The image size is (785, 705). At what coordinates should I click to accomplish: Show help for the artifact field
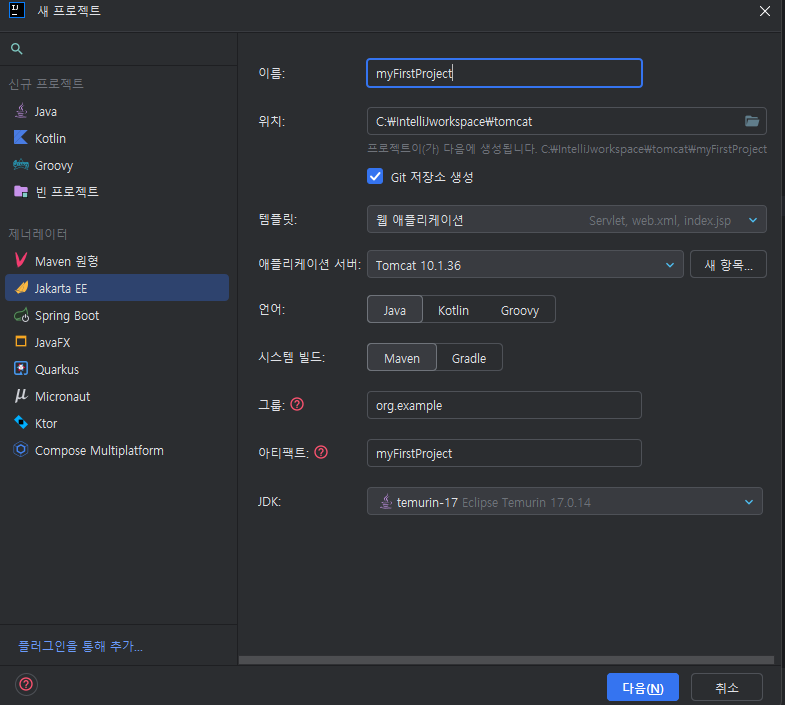[321, 452]
